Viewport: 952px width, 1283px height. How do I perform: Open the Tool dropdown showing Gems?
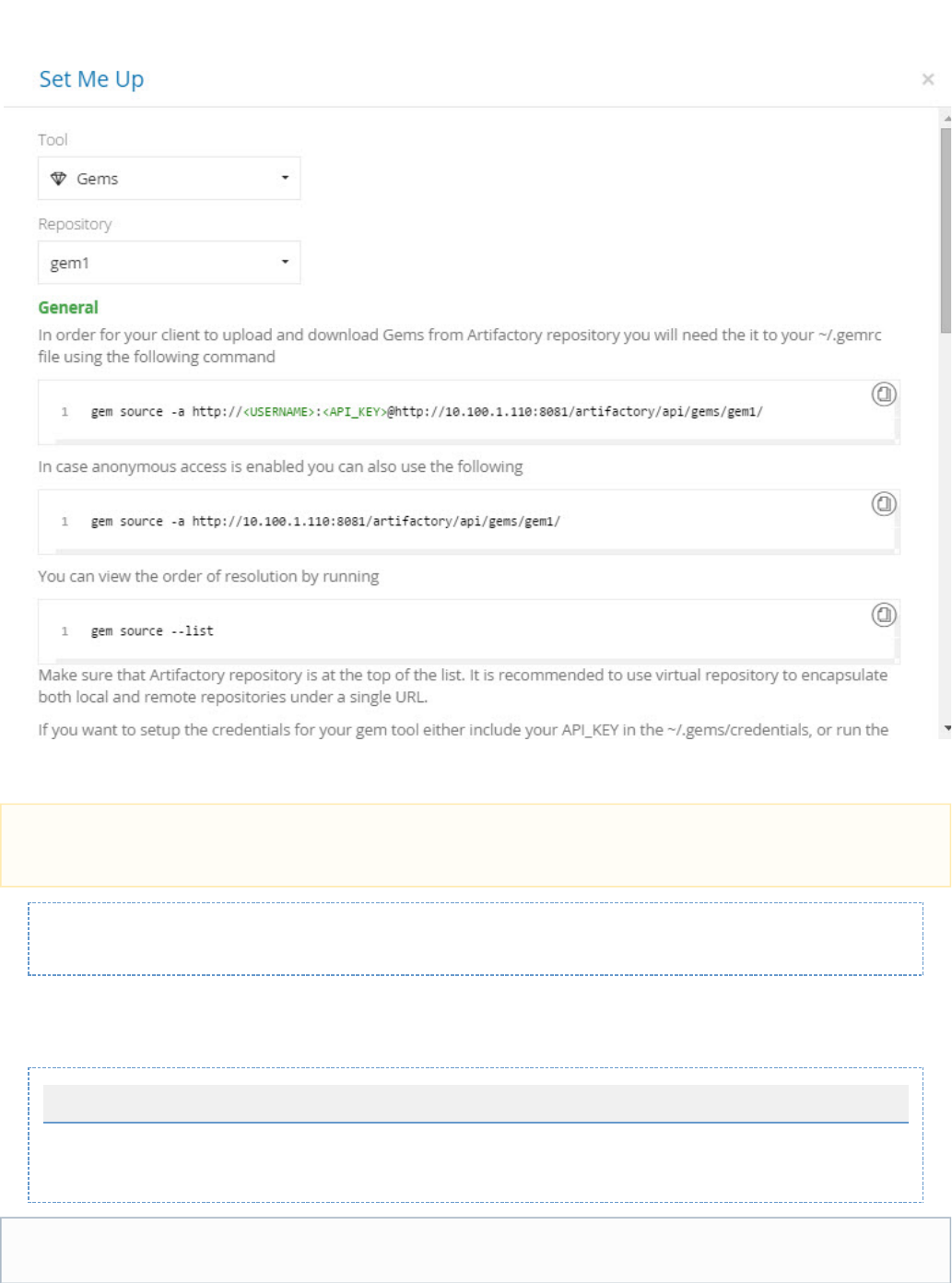click(x=169, y=179)
